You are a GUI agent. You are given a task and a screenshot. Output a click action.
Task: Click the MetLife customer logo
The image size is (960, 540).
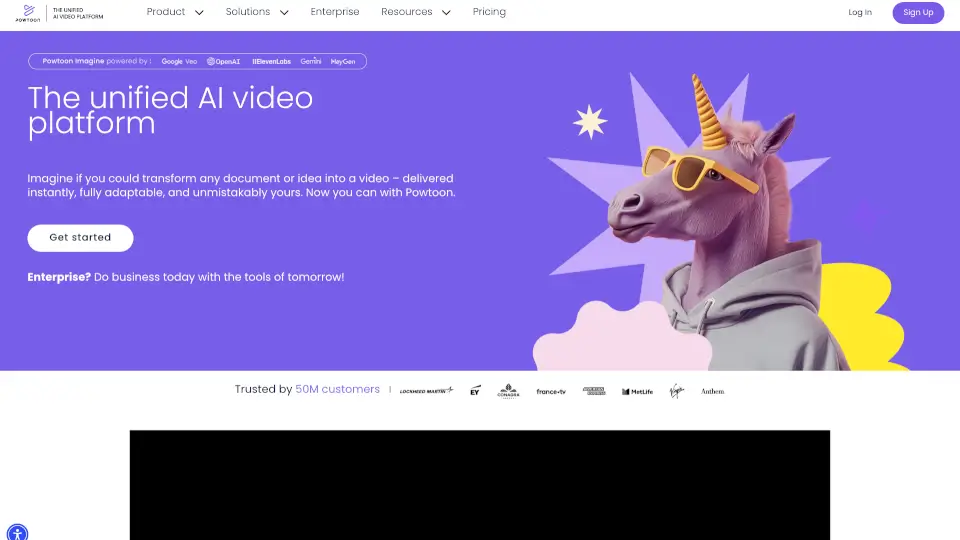(x=637, y=391)
